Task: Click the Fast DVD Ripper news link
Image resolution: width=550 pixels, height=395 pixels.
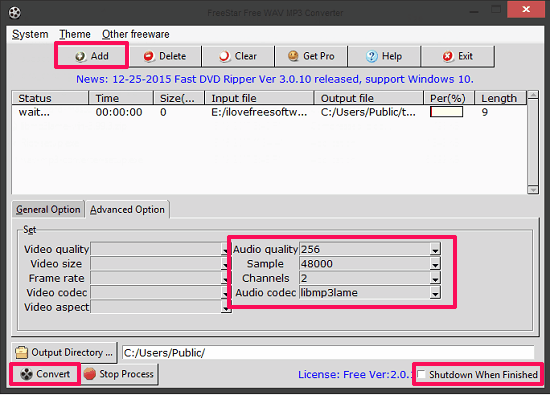Action: [275, 79]
